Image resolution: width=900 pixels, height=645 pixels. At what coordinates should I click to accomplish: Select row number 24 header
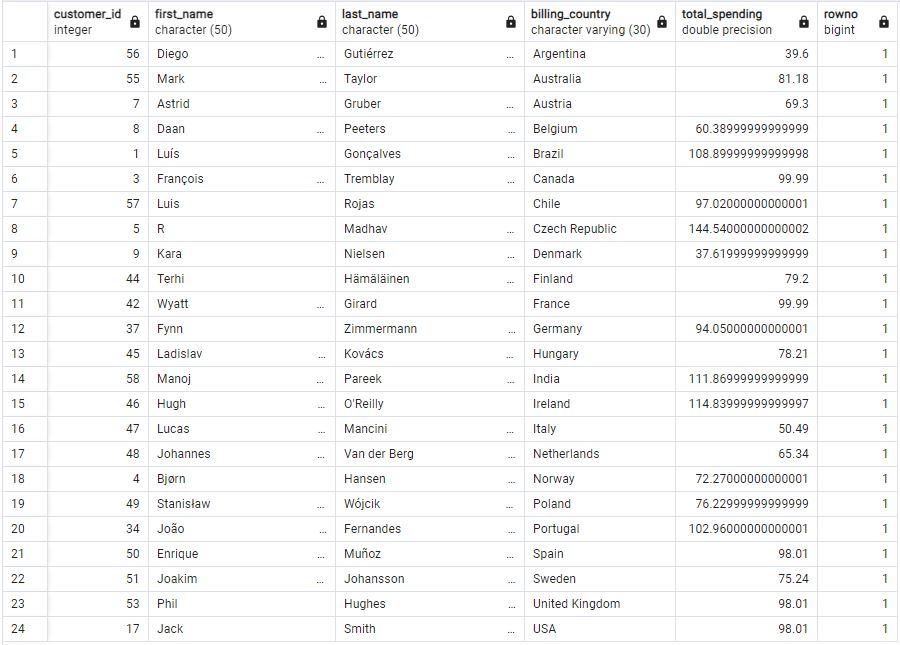click(25, 629)
